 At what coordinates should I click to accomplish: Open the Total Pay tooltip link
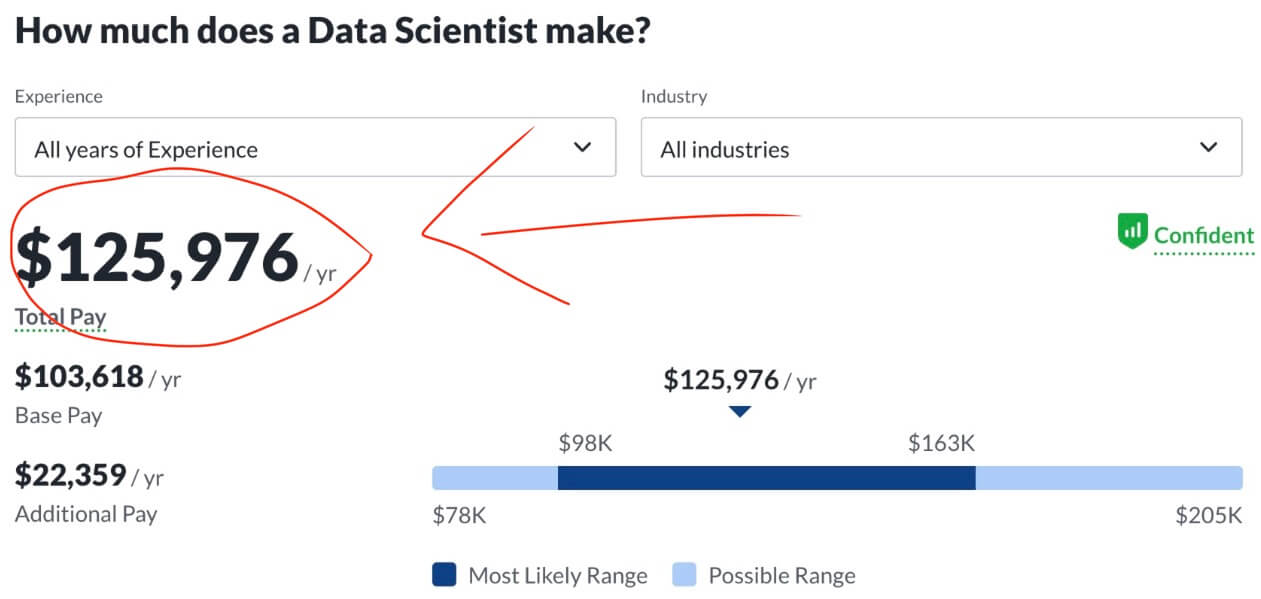pyautogui.click(x=60, y=316)
